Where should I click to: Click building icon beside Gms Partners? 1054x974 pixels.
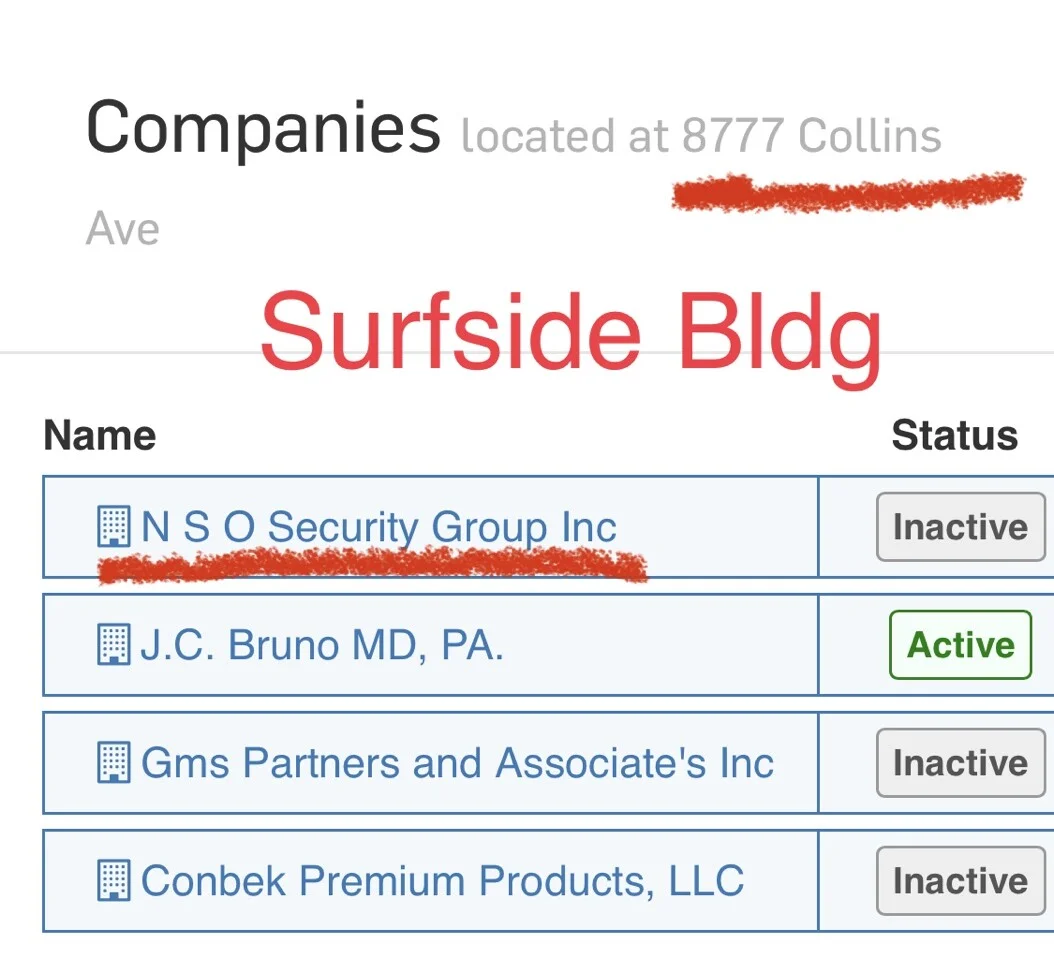(113, 763)
